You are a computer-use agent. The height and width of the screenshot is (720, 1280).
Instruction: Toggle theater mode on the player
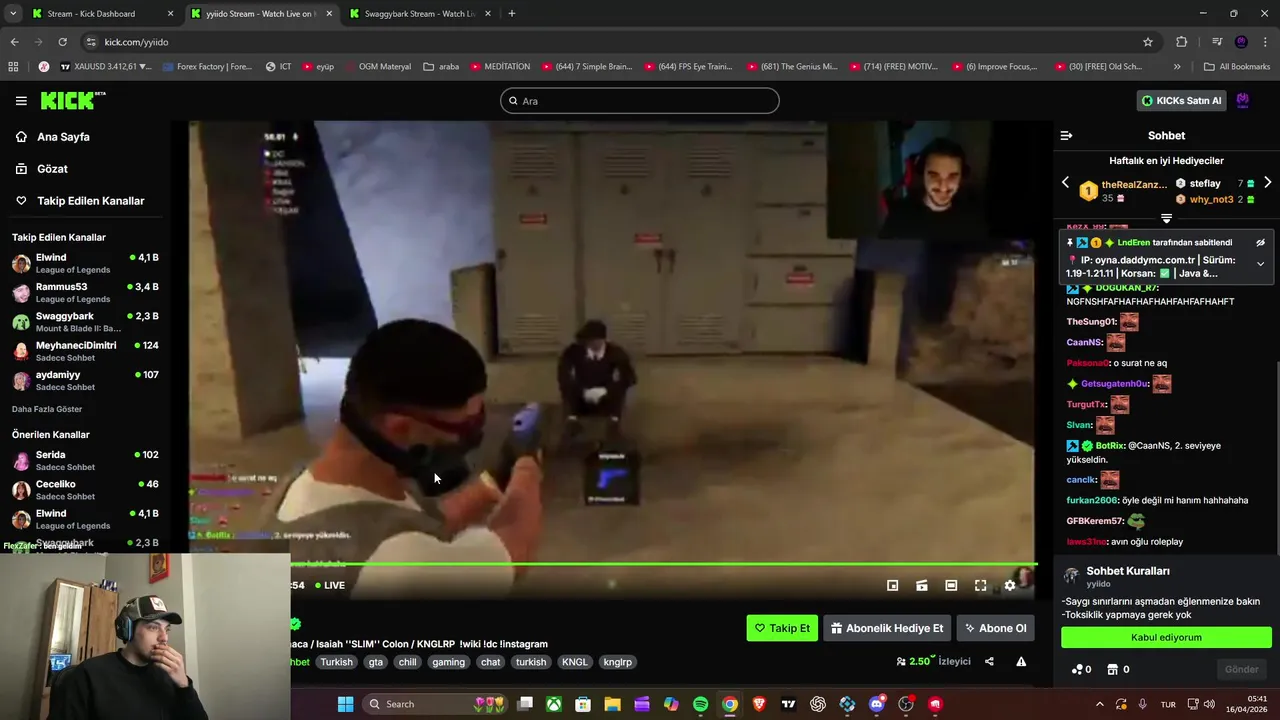tap(951, 586)
